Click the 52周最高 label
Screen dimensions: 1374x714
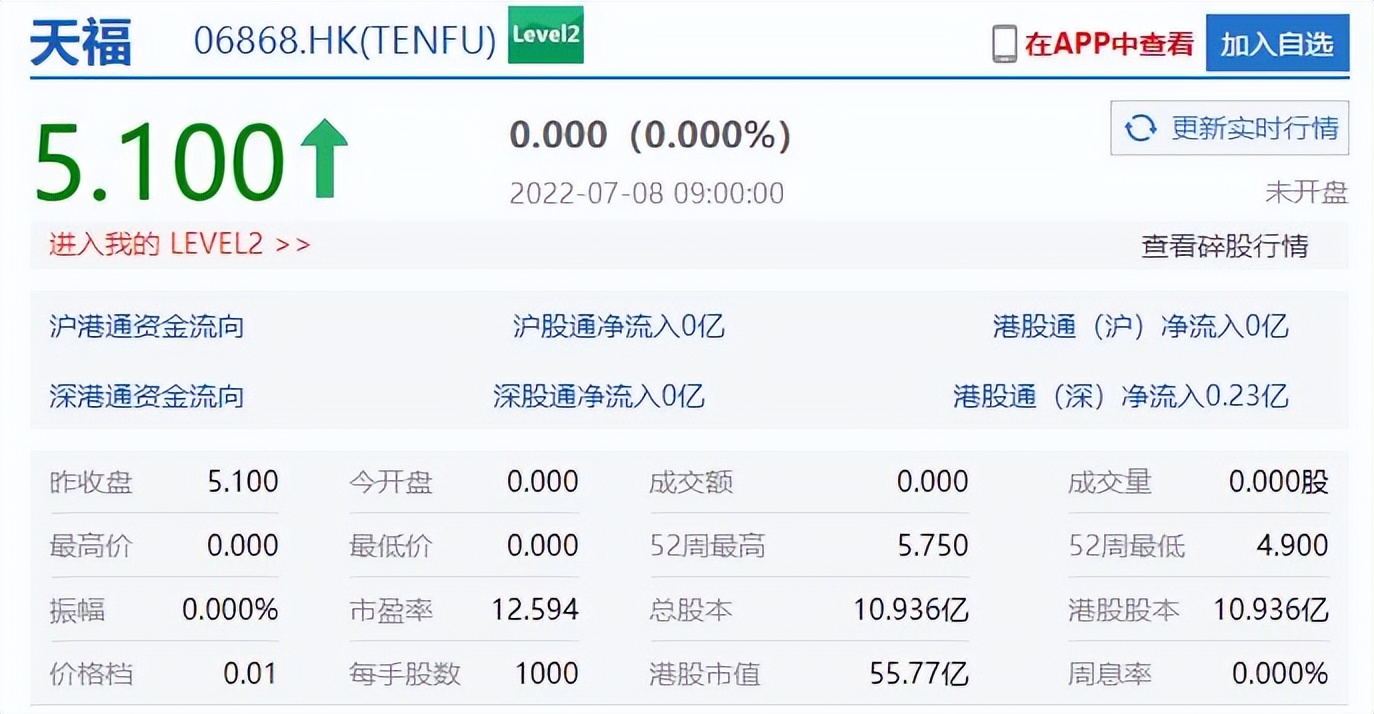pyautogui.click(x=707, y=546)
